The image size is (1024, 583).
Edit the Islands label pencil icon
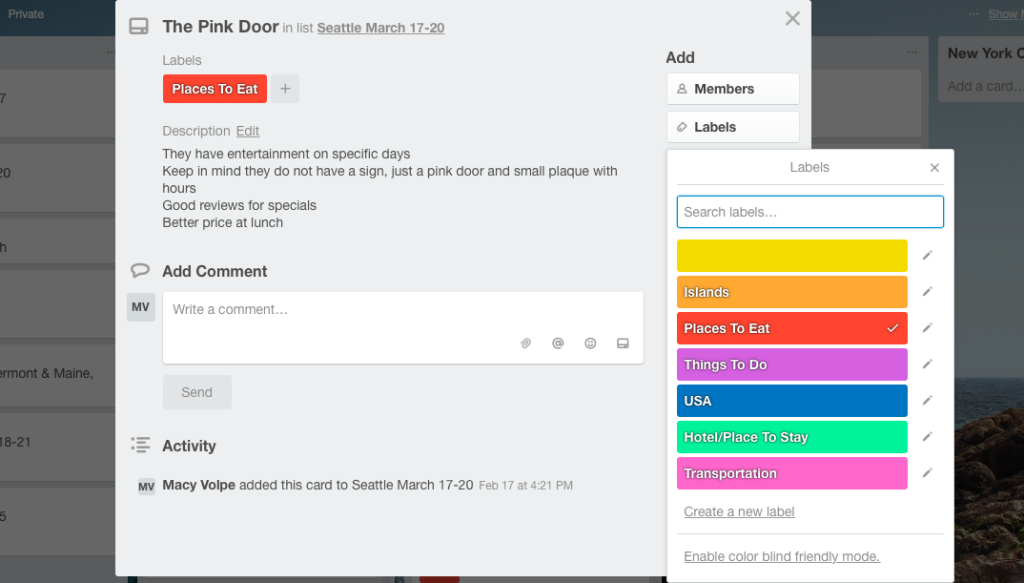pos(927,292)
